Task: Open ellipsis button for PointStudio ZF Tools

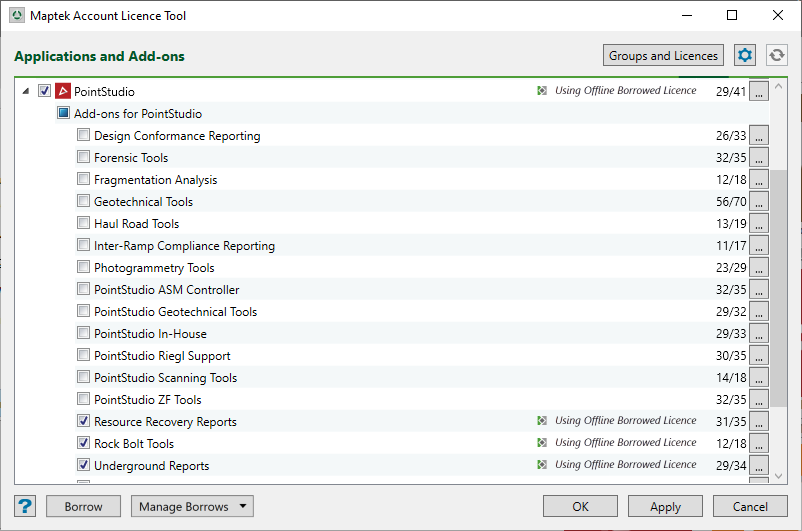Action: tap(759, 400)
